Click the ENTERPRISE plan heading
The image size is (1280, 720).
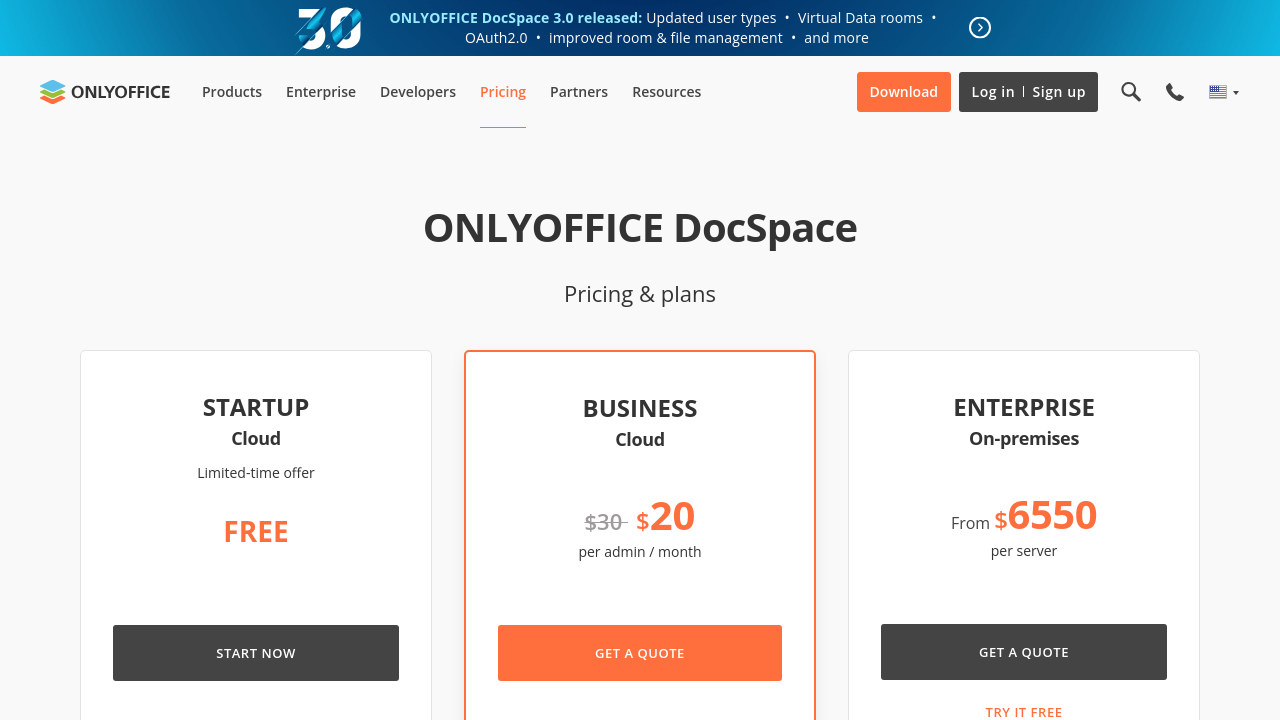(x=1024, y=407)
